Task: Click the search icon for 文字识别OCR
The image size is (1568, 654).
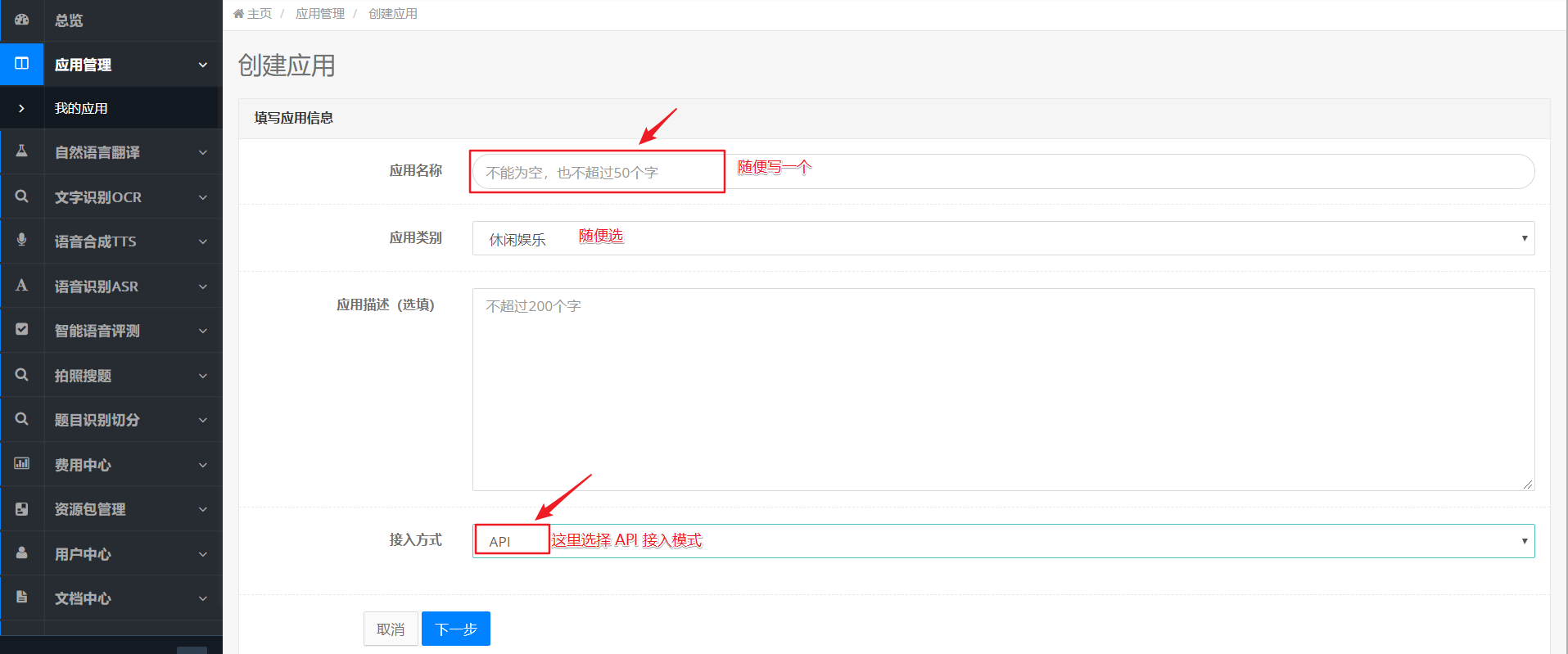Action: tap(22, 196)
